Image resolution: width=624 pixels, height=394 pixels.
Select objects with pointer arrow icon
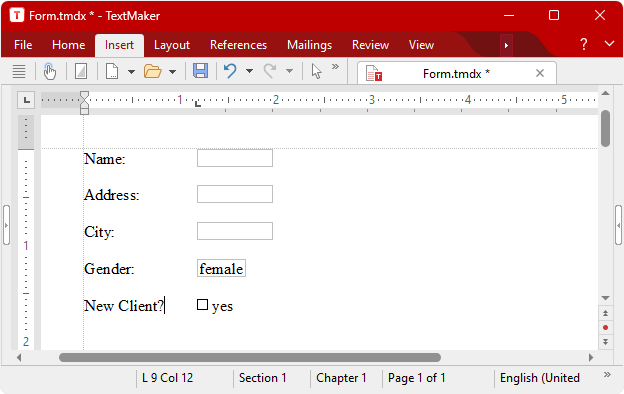click(x=316, y=72)
